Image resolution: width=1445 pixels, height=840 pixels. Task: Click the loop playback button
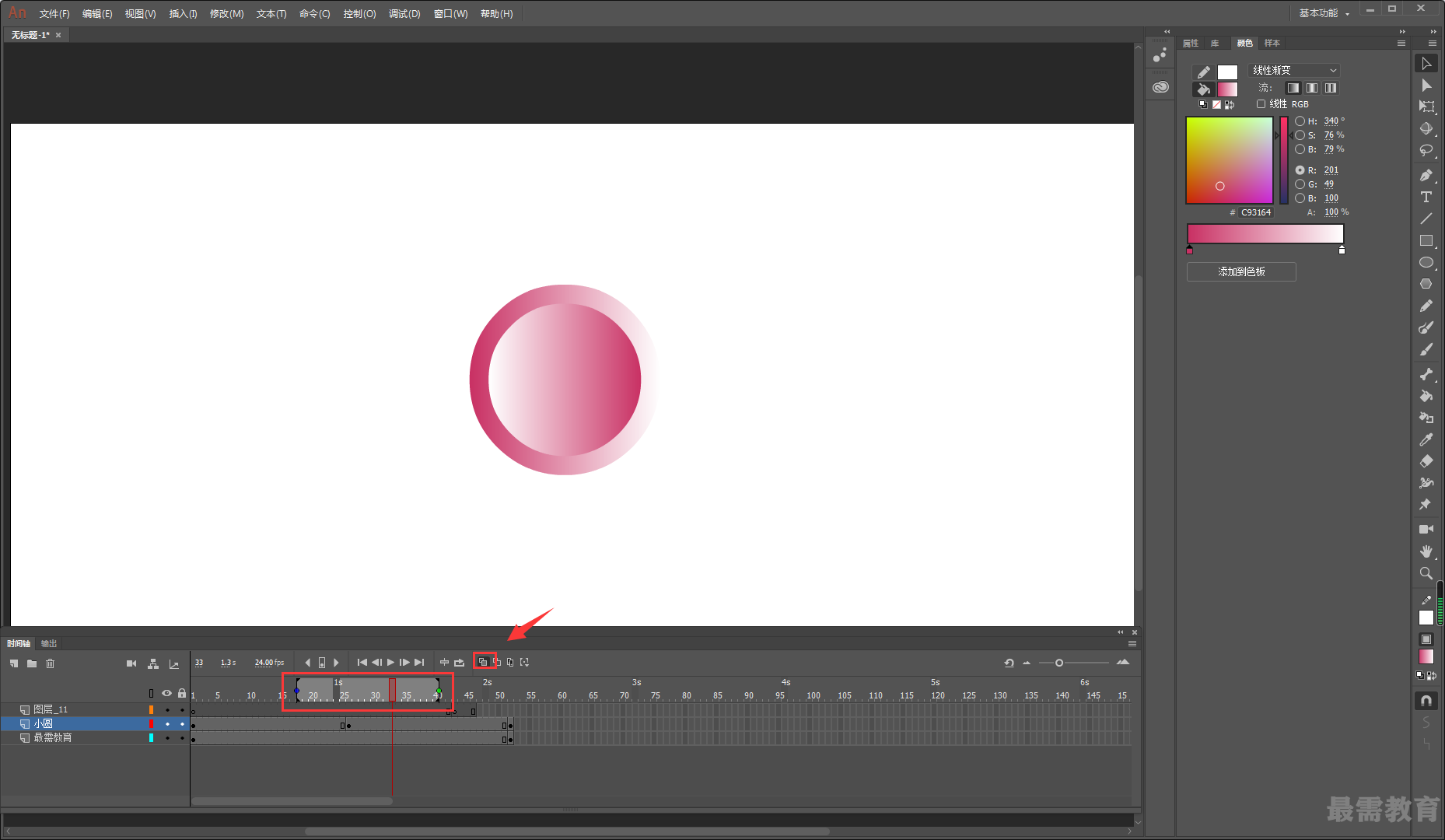pyautogui.click(x=459, y=662)
